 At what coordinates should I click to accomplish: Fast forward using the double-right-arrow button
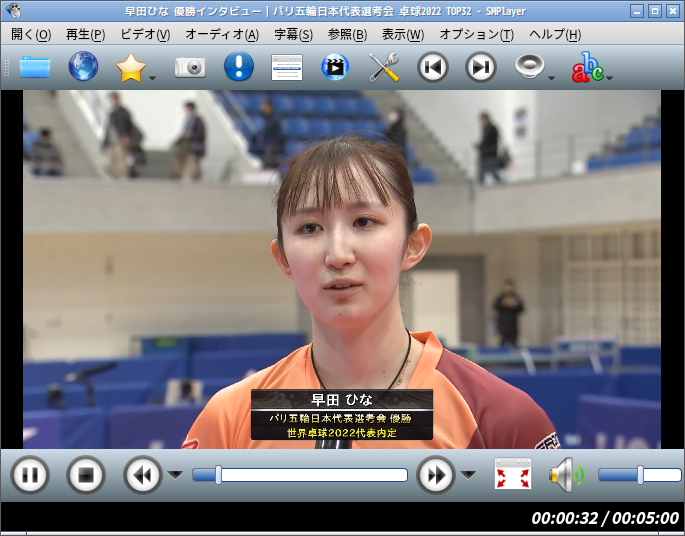(x=436, y=475)
